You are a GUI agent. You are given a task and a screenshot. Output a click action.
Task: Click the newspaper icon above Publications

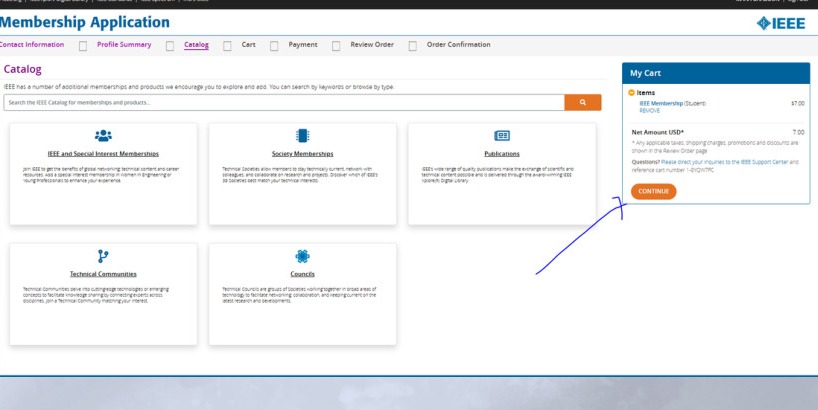click(502, 136)
